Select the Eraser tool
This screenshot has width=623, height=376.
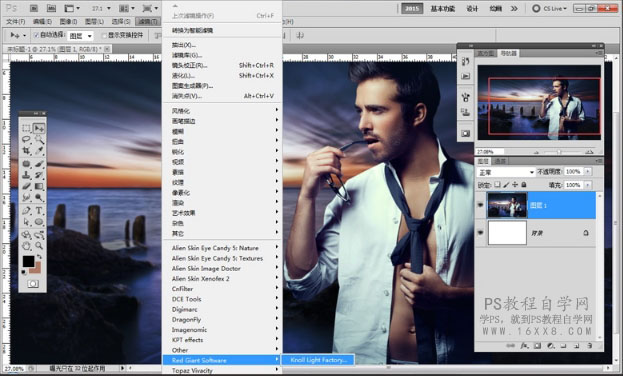point(27,186)
